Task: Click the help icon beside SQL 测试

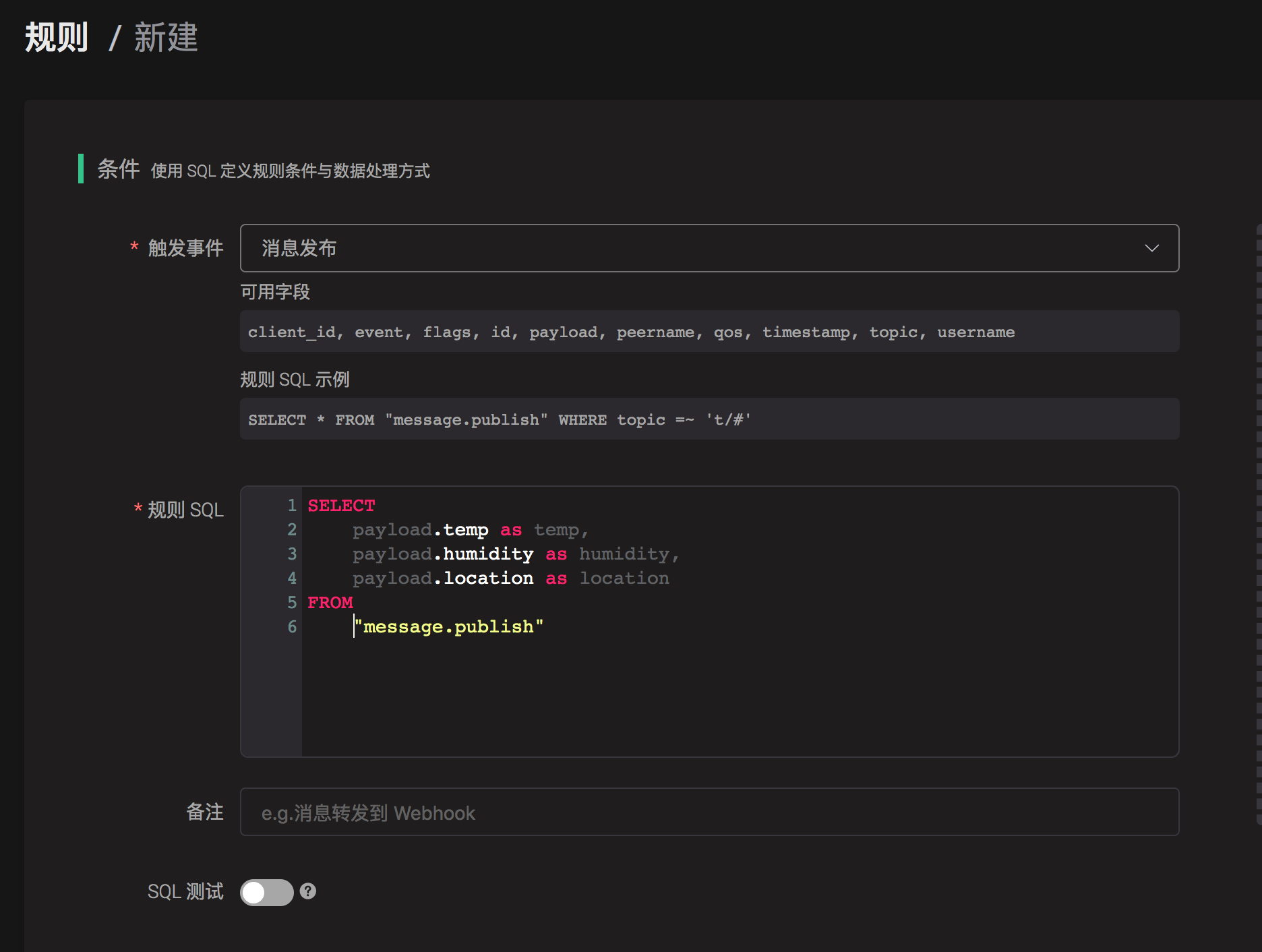Action: coord(308,891)
